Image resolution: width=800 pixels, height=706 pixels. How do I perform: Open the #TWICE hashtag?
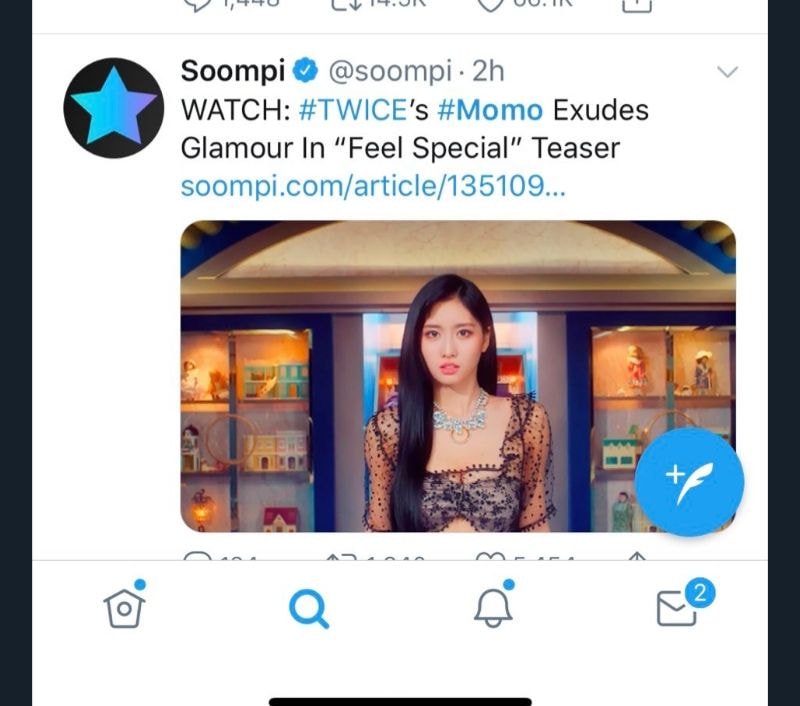point(348,109)
